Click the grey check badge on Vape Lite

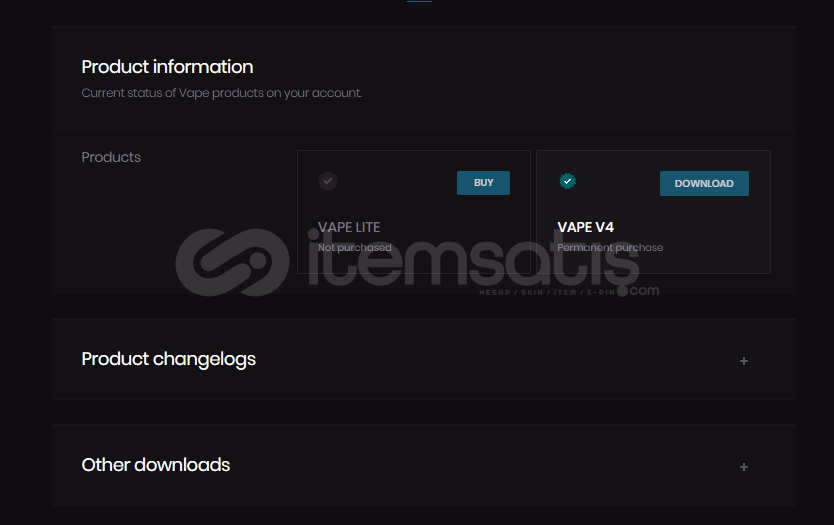tap(328, 181)
